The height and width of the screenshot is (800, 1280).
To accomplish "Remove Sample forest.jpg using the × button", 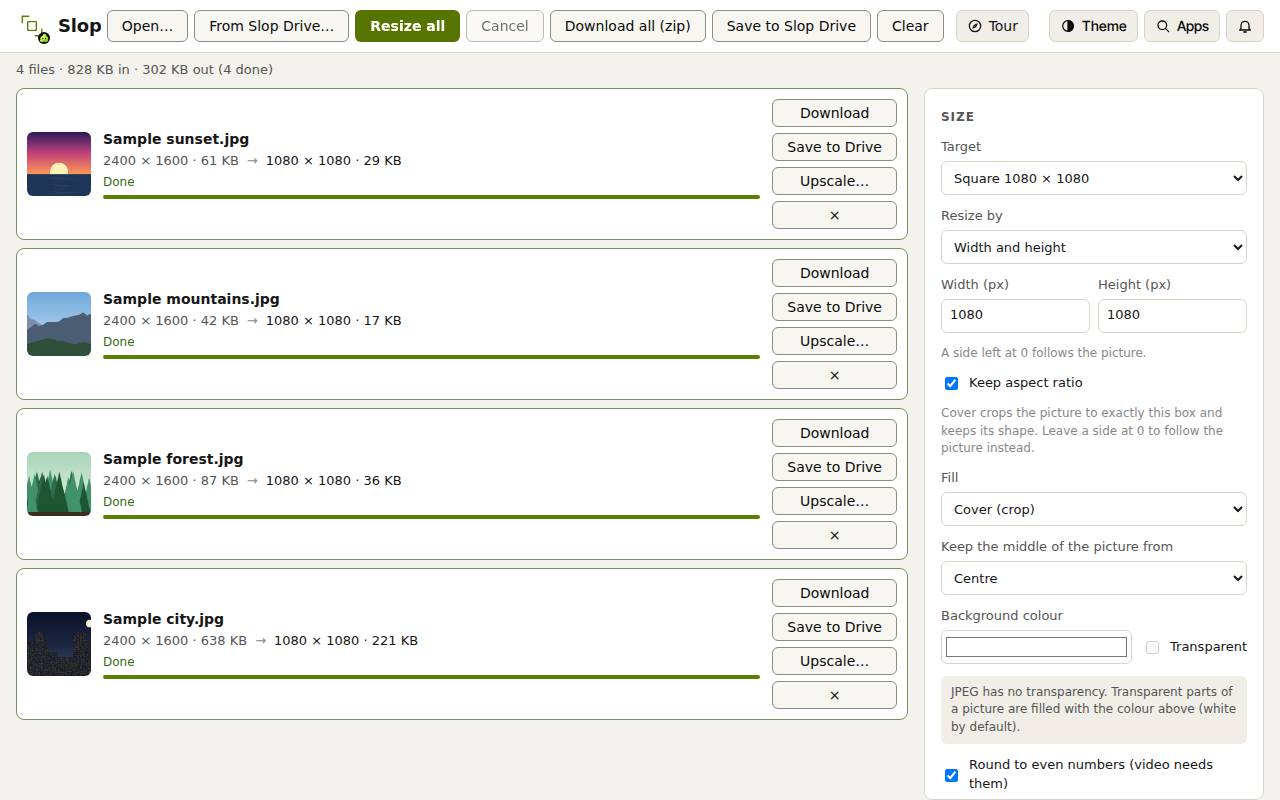I will [834, 535].
